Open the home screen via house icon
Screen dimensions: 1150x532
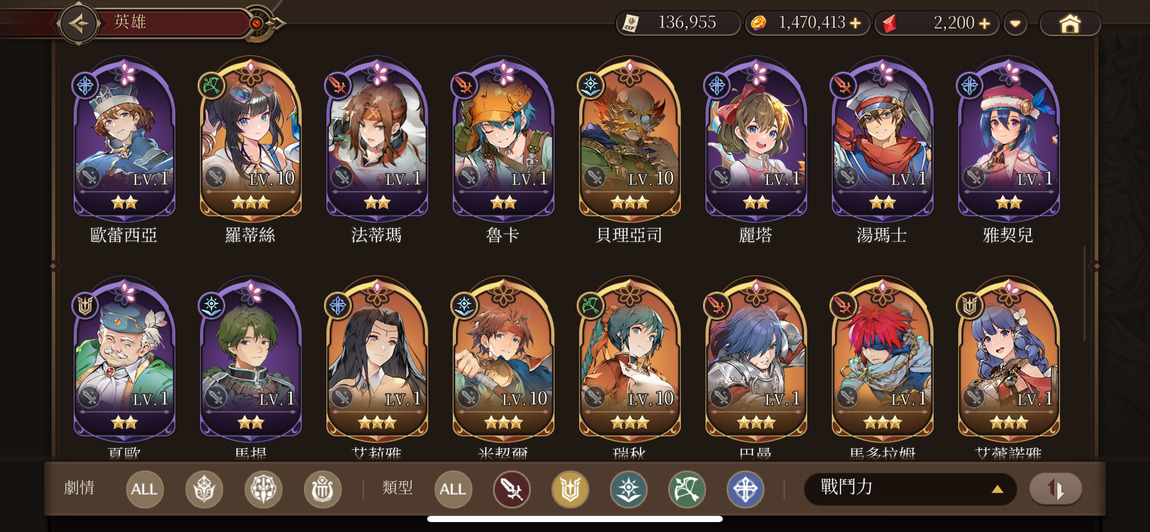[1070, 23]
